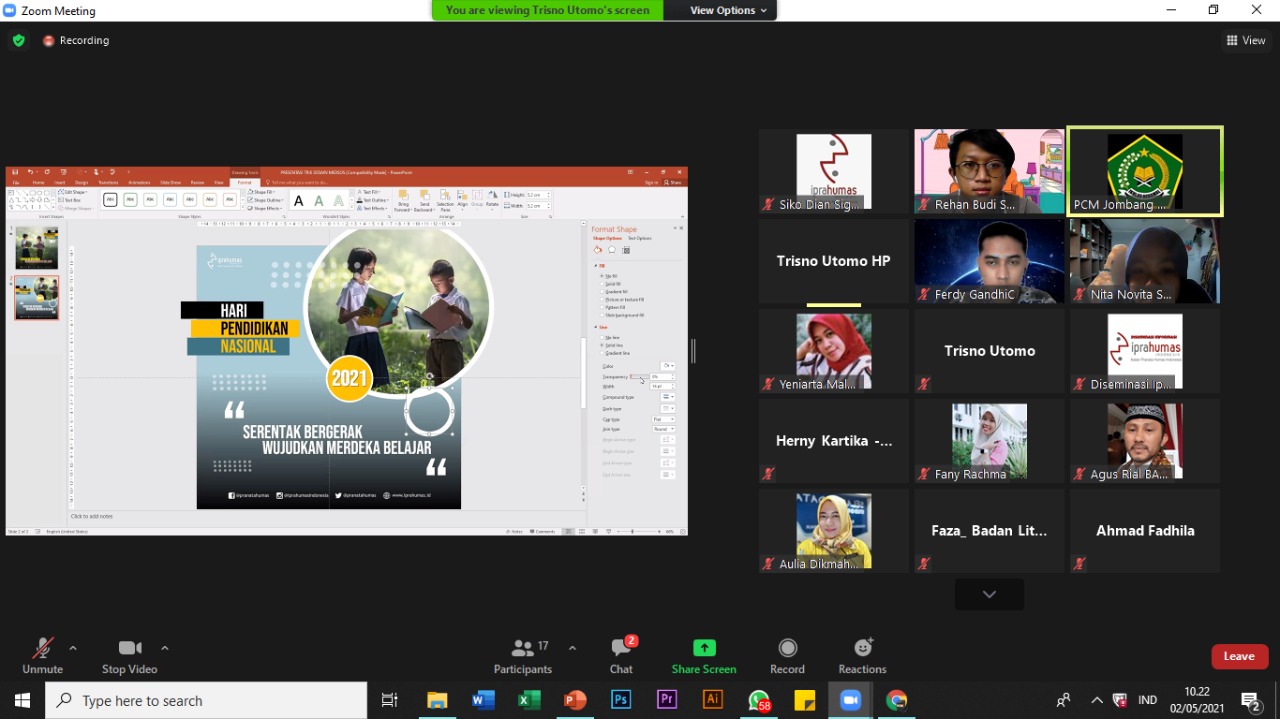Viewport: 1280px width, 719px height.
Task: Change layout using the View button
Action: click(x=1246, y=41)
